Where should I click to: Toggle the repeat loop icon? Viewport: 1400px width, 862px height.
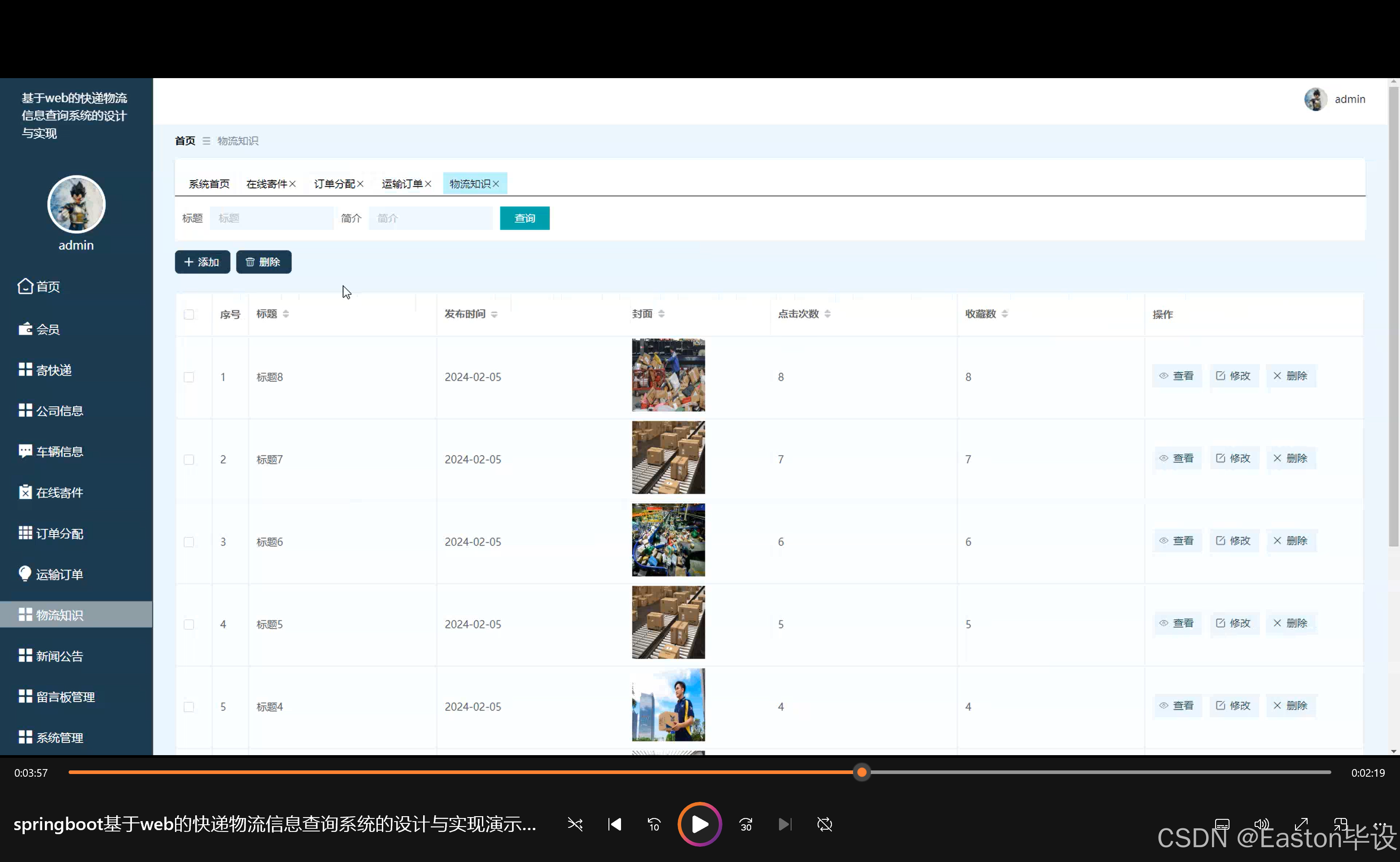pos(824,824)
